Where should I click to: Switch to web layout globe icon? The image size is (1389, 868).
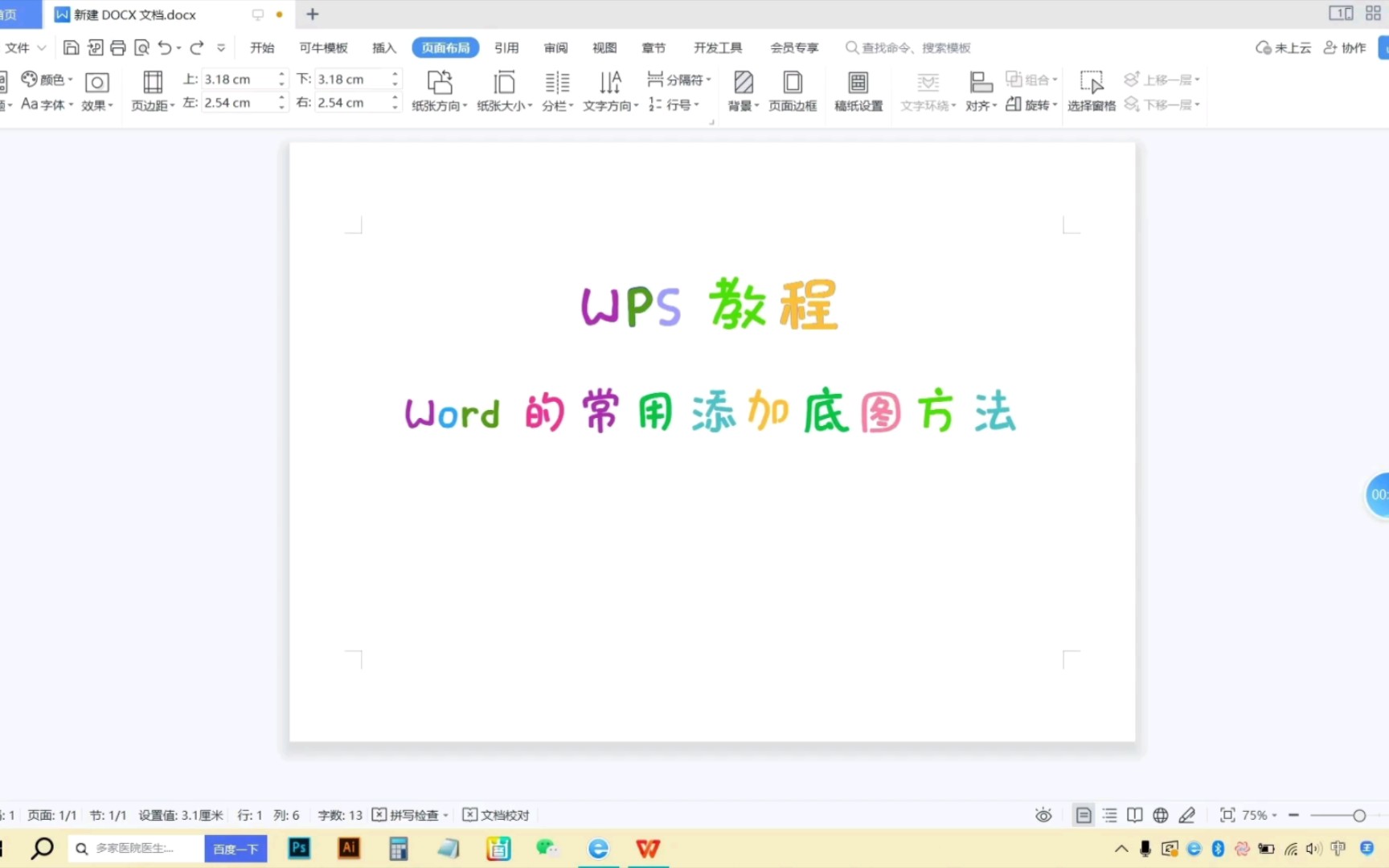click(x=1161, y=815)
